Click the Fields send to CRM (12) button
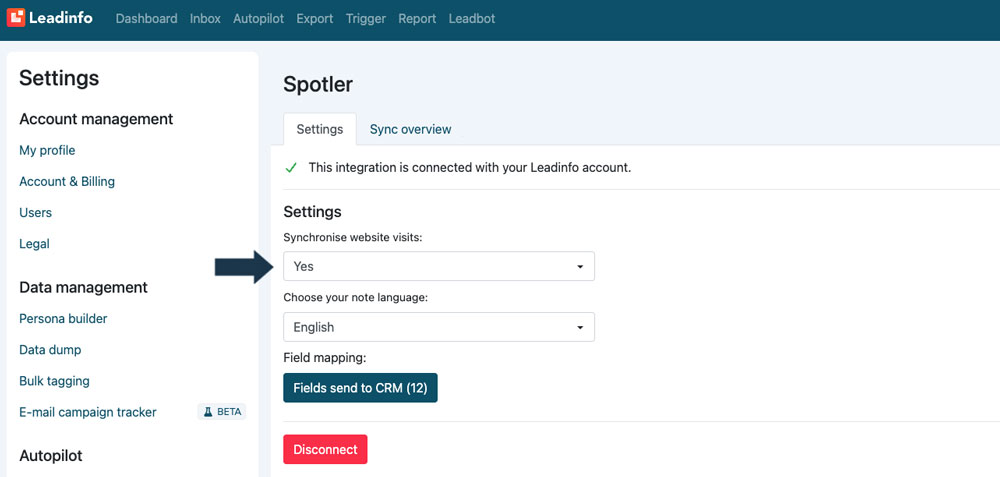 [x=360, y=388]
